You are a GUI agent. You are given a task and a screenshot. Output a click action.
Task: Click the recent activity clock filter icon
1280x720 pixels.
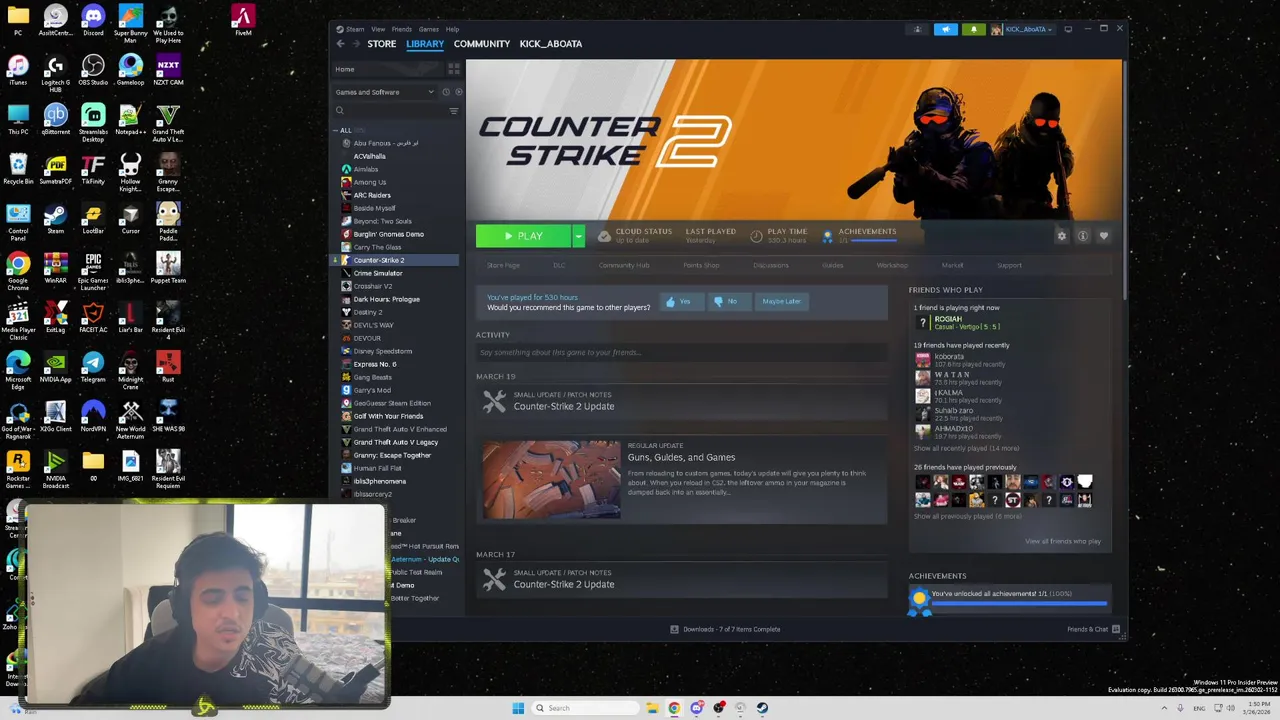click(x=446, y=92)
